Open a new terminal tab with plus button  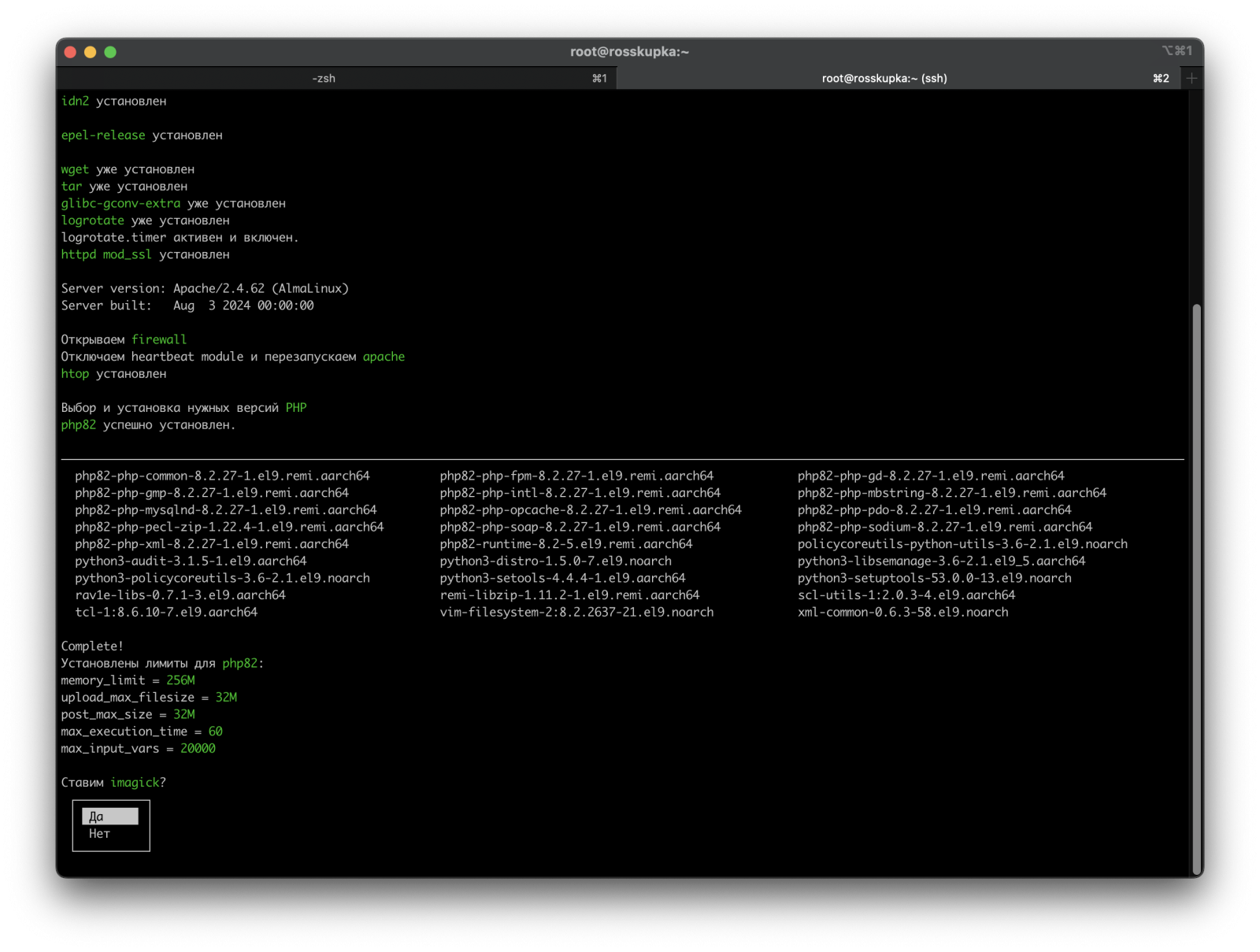pos(1191,78)
